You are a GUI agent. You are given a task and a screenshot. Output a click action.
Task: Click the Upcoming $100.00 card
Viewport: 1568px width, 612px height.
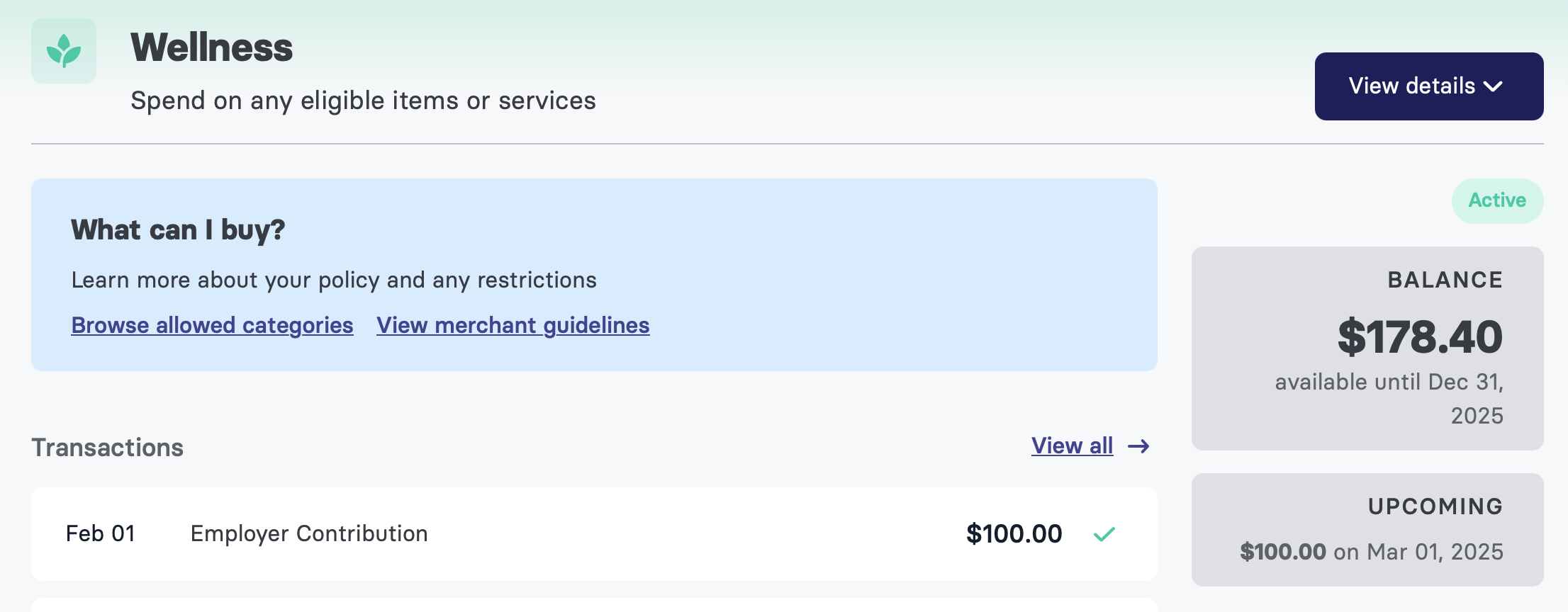[x=1367, y=529]
